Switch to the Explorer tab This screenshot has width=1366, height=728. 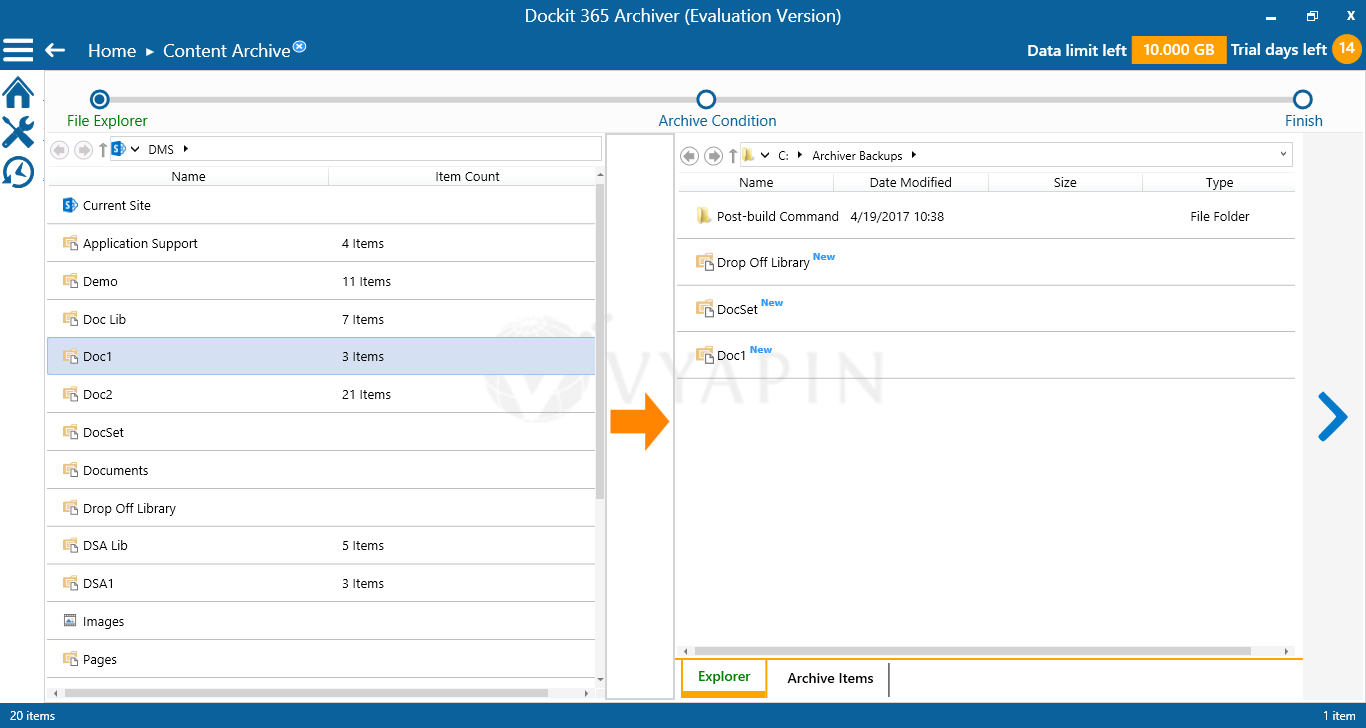click(x=723, y=677)
